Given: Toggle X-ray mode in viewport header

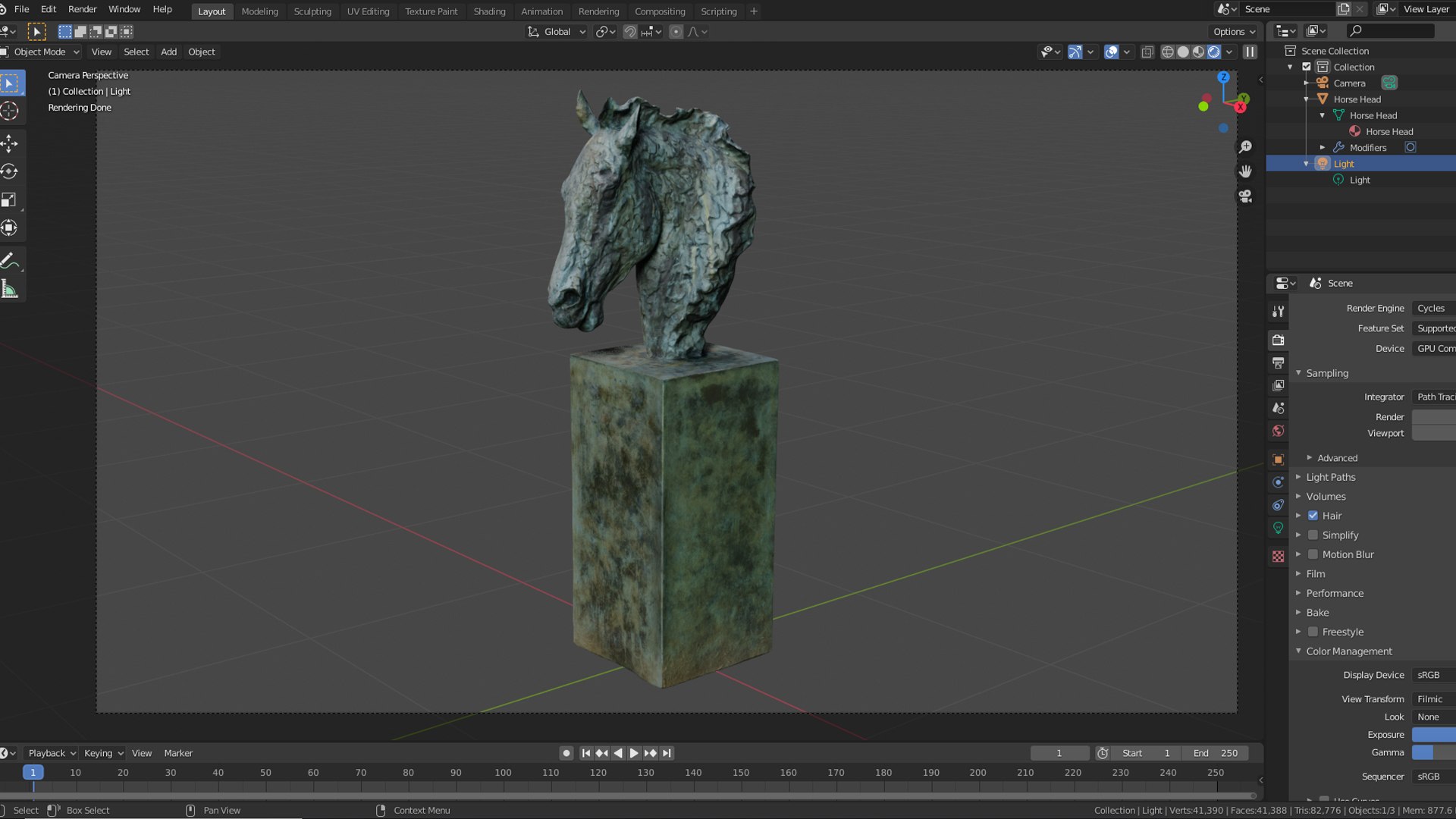Looking at the screenshot, I should [1147, 52].
